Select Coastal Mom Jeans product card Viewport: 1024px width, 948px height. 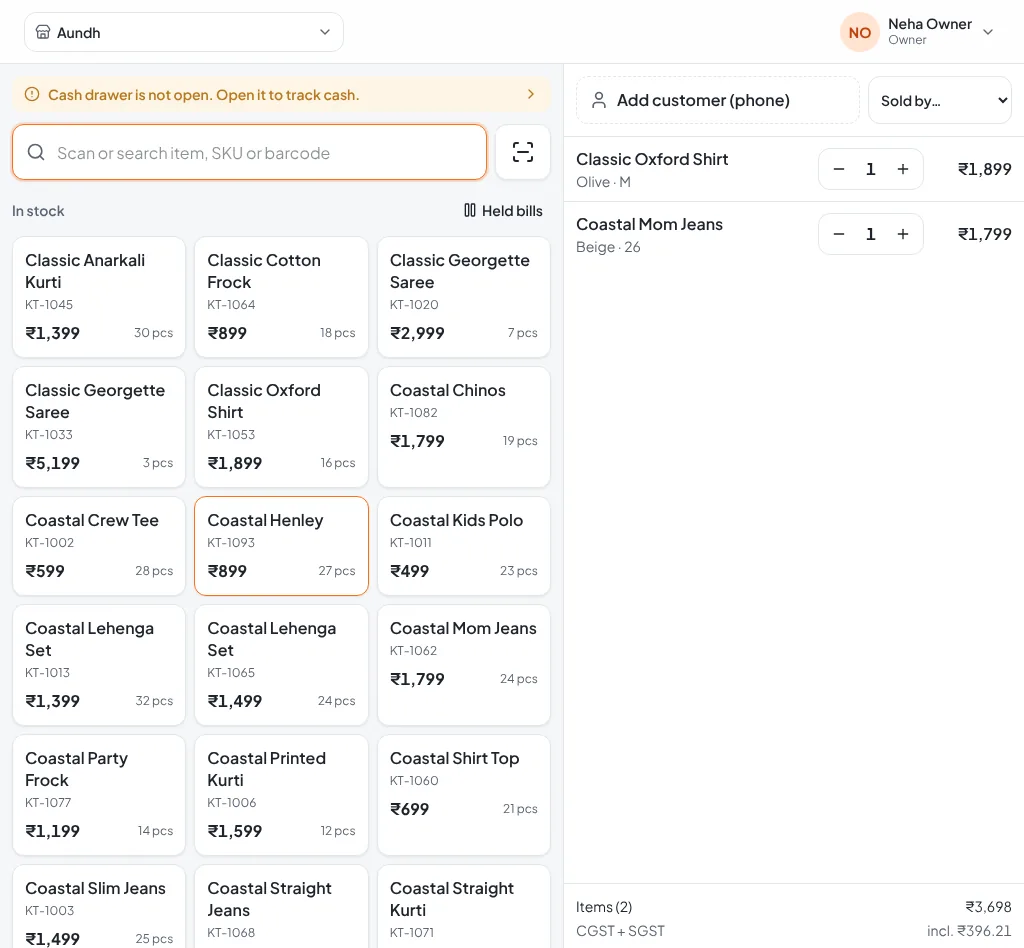[464, 665]
